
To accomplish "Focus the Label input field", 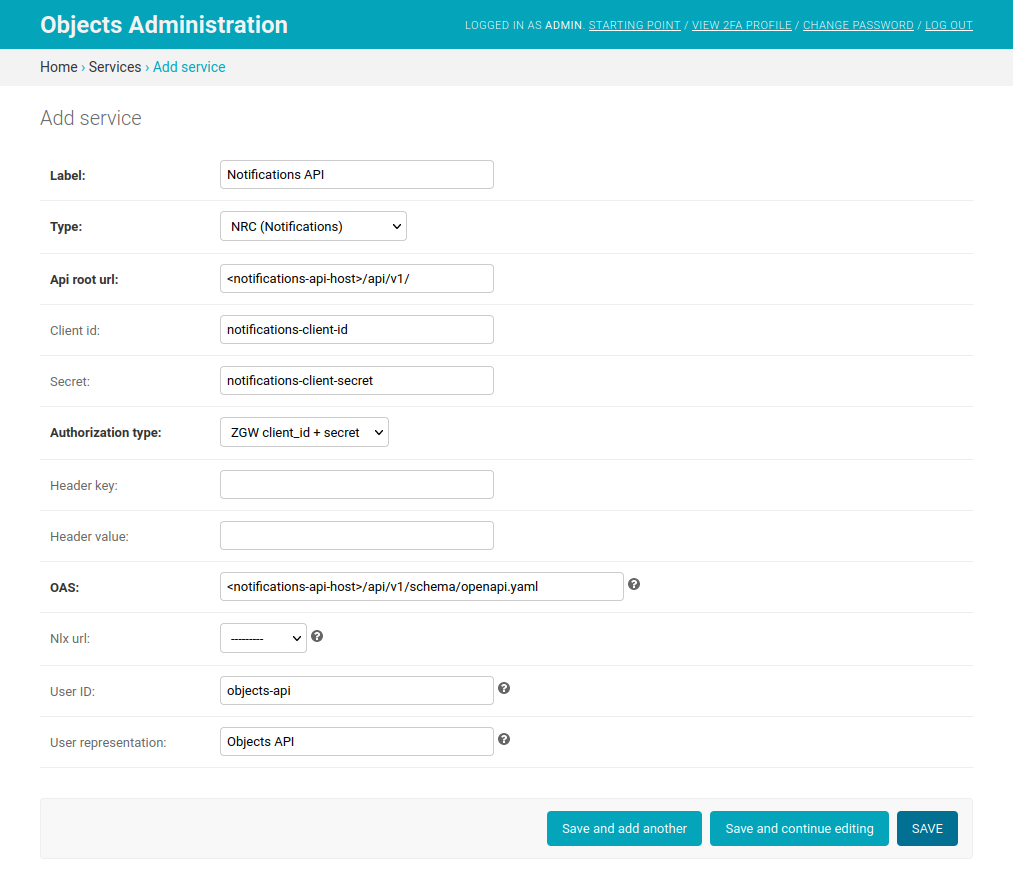I will (357, 175).
